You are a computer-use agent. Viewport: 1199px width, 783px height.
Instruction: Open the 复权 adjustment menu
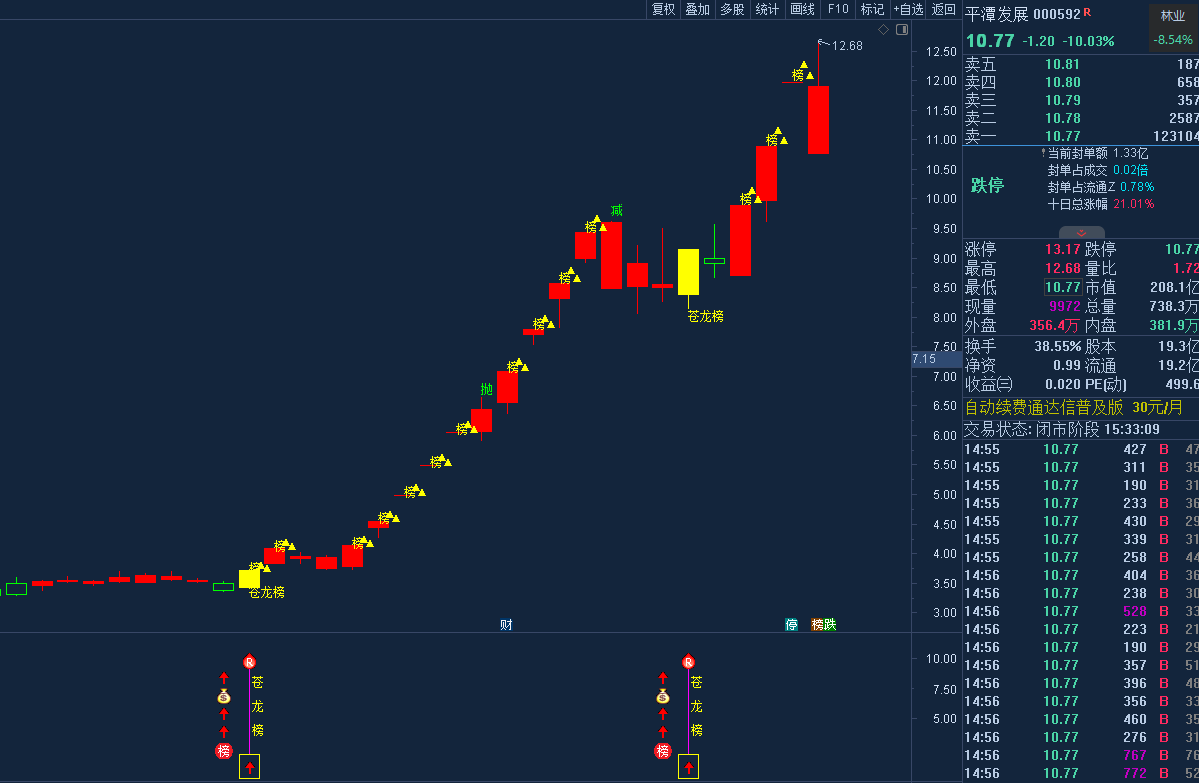coord(663,9)
